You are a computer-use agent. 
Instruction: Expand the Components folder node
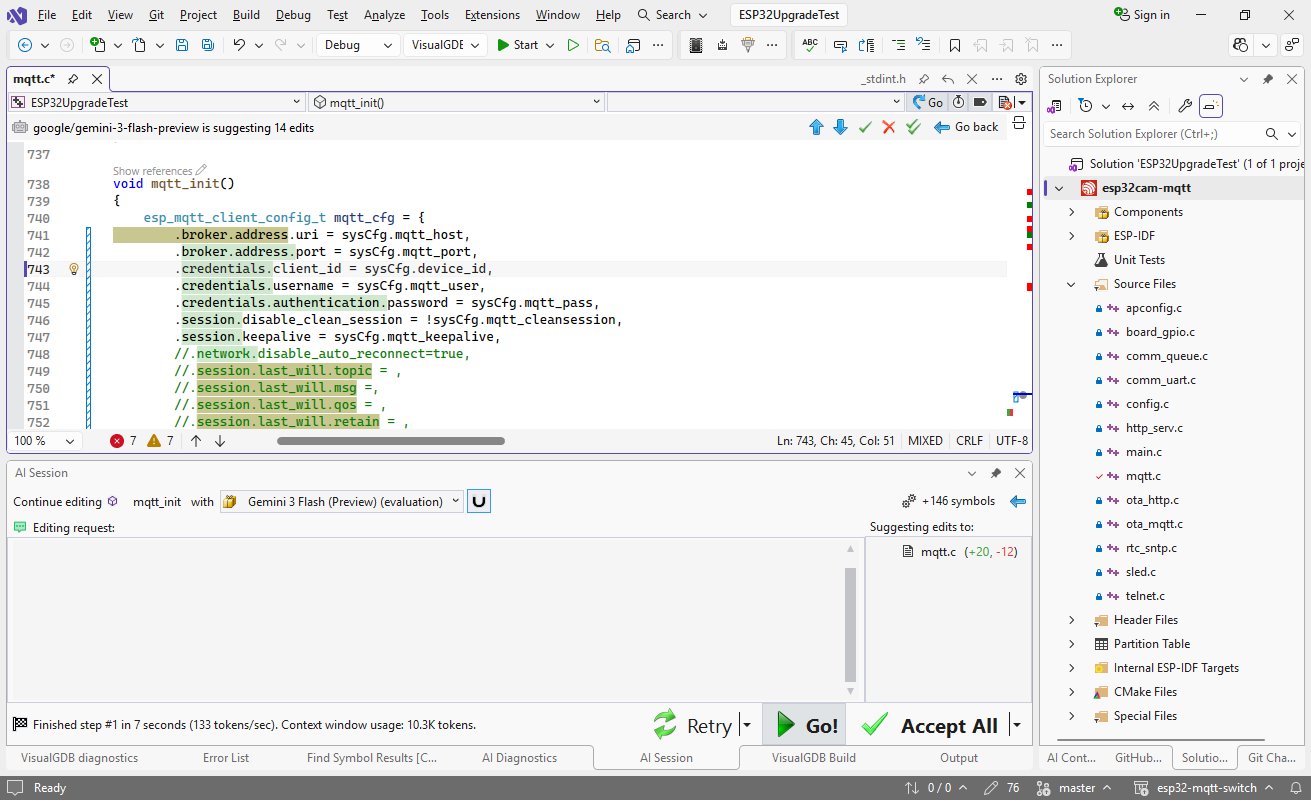point(1072,212)
